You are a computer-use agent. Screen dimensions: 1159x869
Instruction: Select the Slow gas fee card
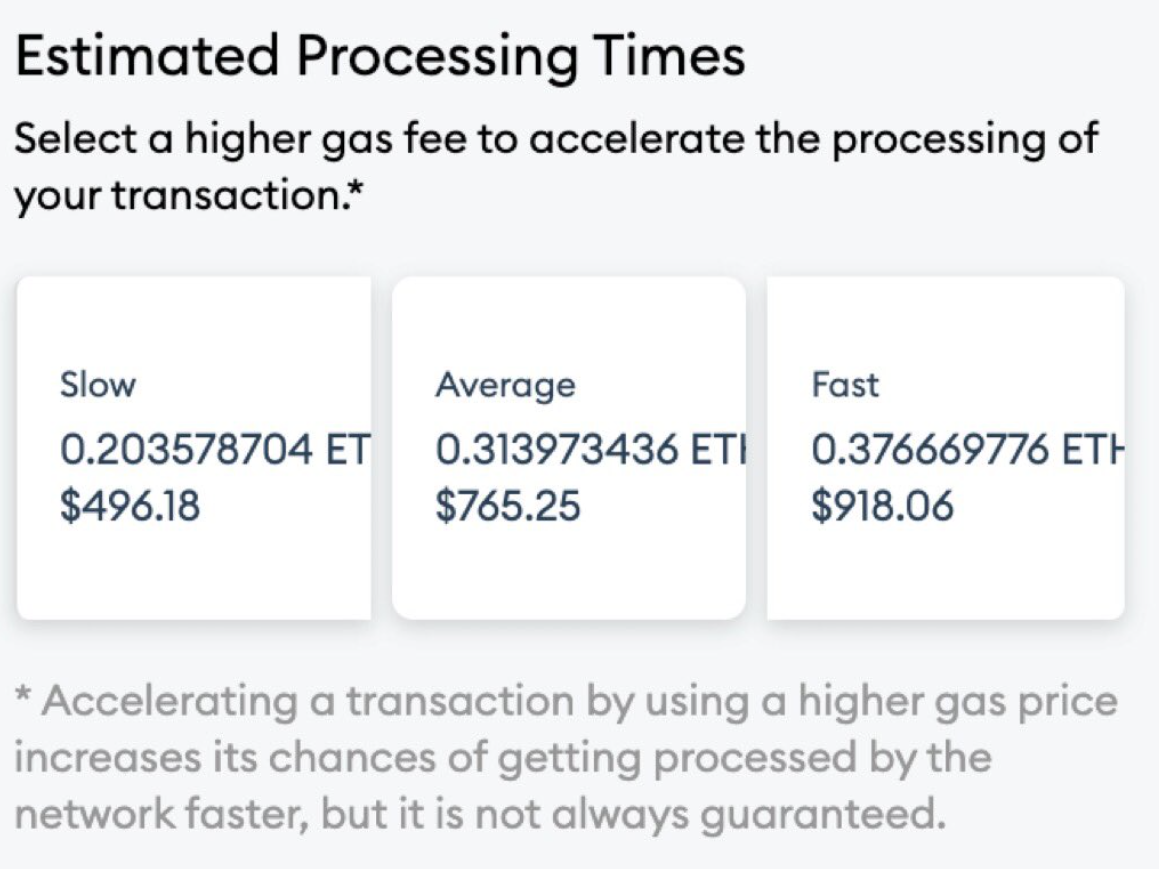point(194,448)
